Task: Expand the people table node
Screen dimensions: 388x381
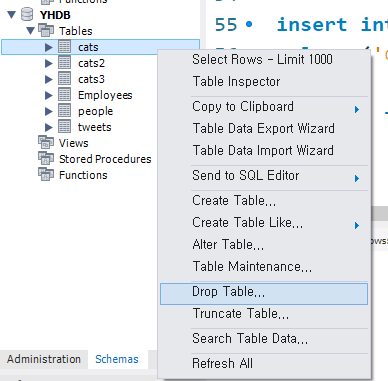Action: click(49, 111)
